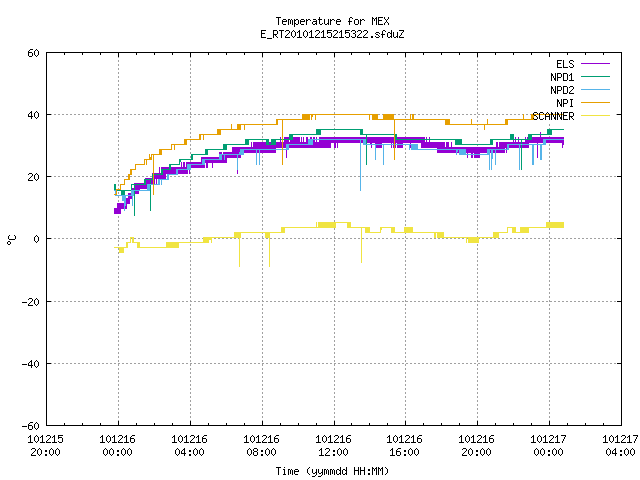The image size is (640, 480).
Task: Click the yellow SCANNER legend line sample
Action: (x=595, y=116)
